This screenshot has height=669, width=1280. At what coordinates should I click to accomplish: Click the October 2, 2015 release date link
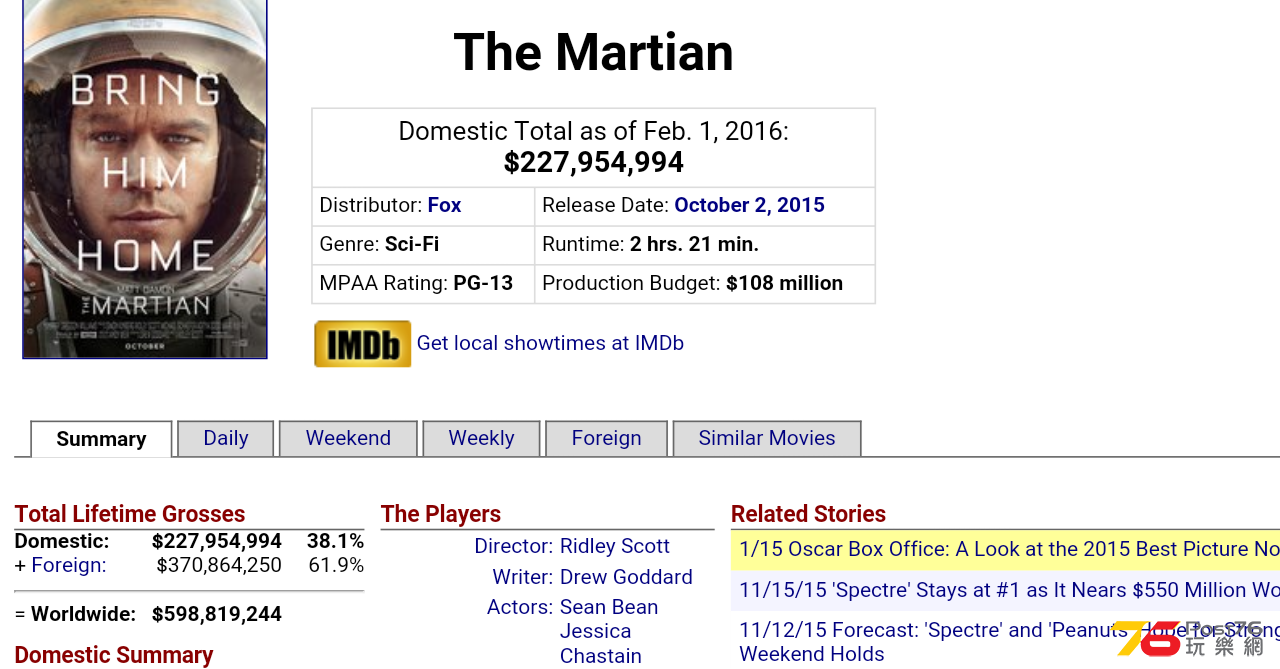coord(749,205)
